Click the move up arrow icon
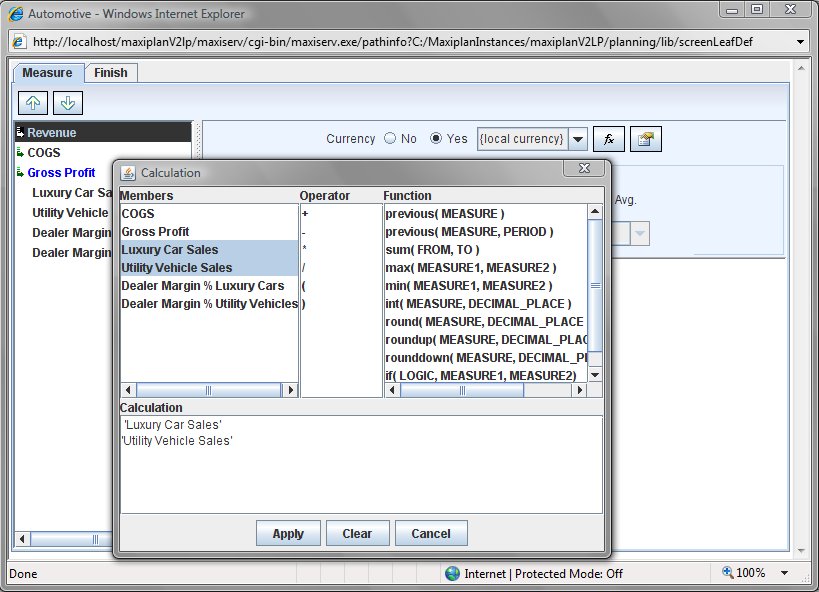This screenshot has height=592, width=819. point(32,103)
